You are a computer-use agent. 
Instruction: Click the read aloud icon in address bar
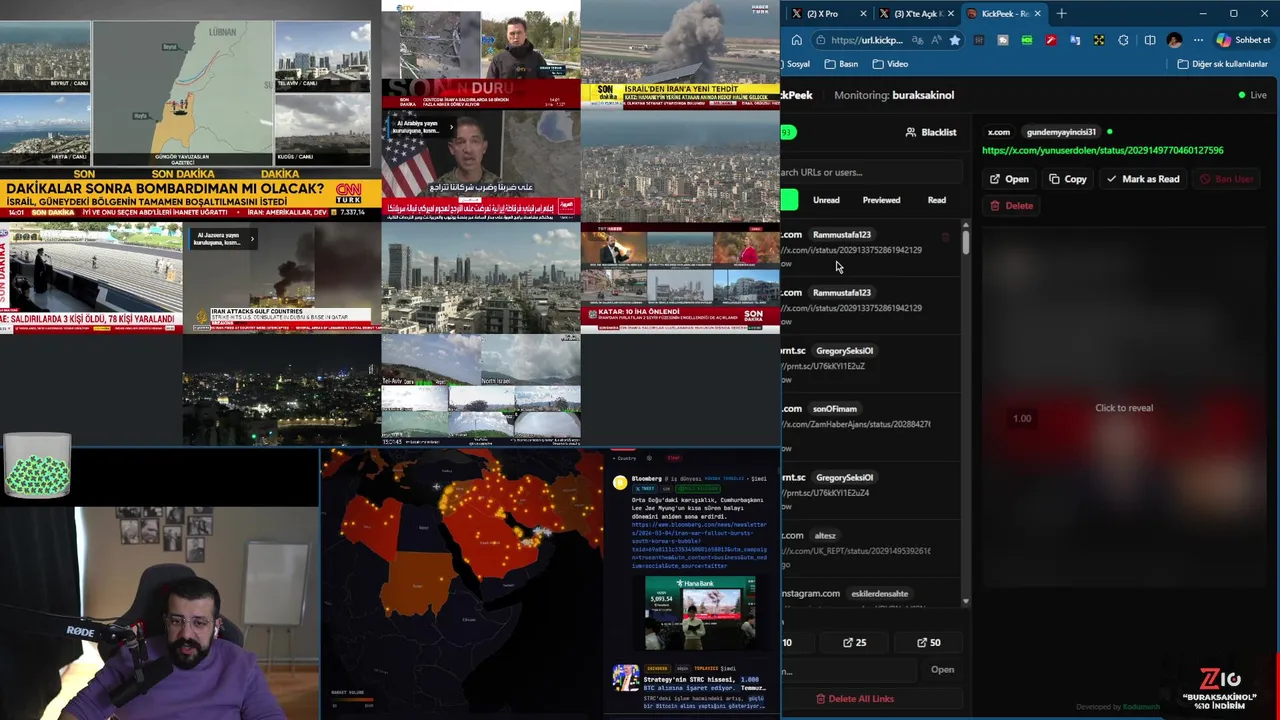(x=935, y=40)
